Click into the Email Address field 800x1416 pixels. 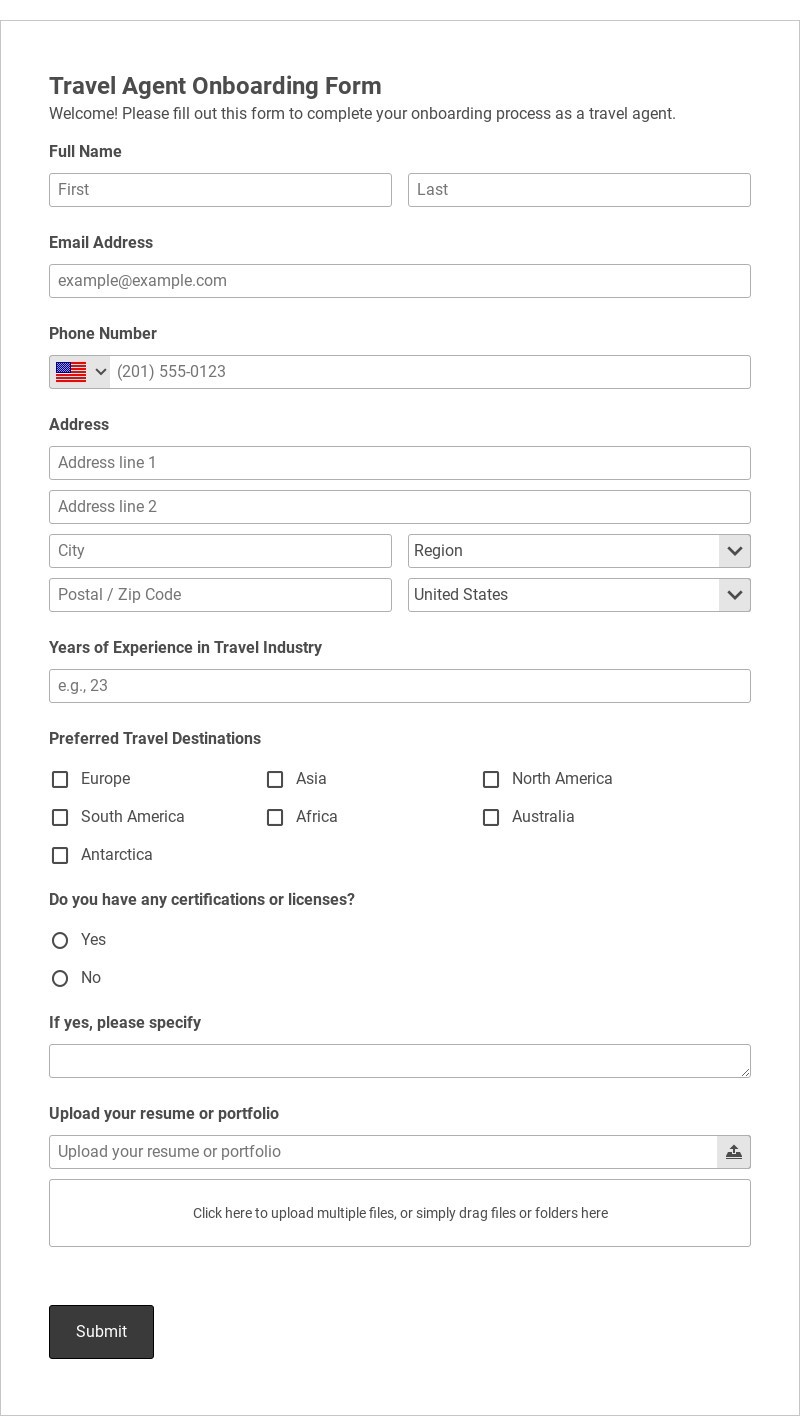click(400, 281)
